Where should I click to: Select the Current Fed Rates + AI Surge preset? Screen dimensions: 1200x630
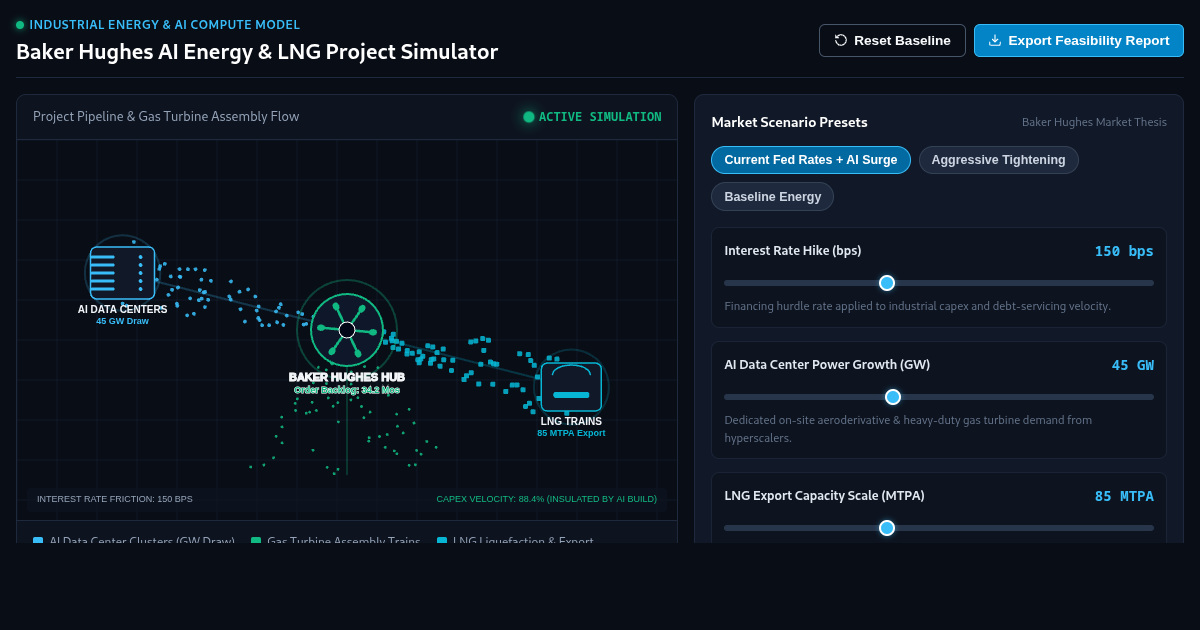pyautogui.click(x=811, y=160)
